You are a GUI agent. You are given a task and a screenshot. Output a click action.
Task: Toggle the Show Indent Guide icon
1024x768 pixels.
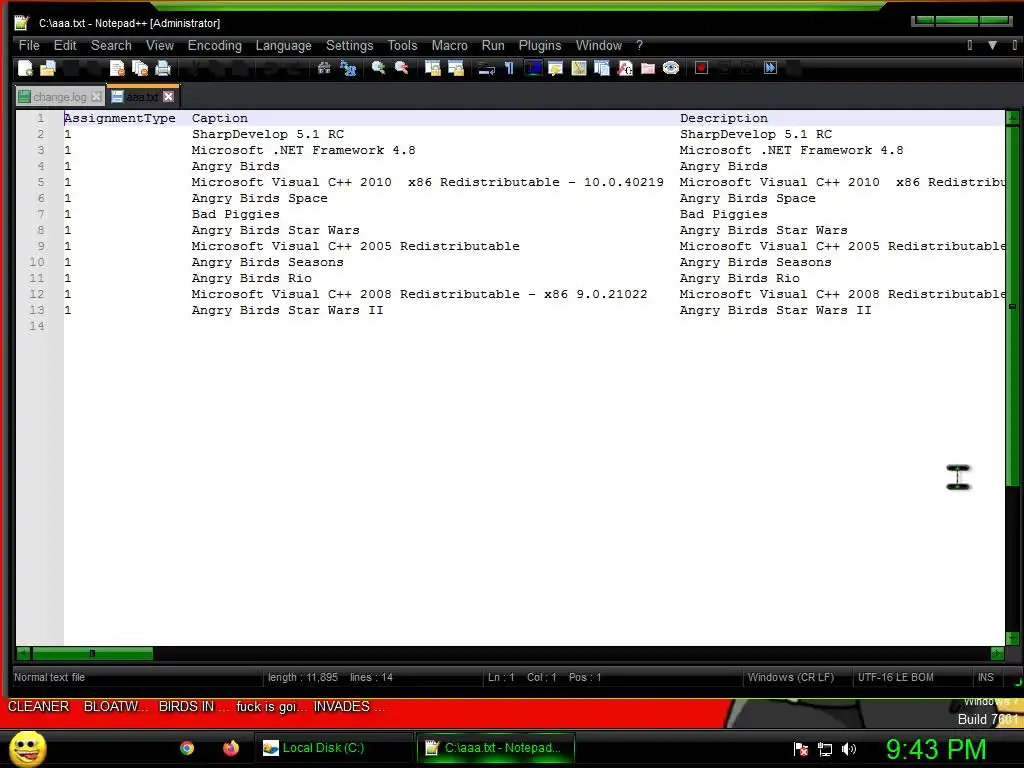(x=533, y=68)
